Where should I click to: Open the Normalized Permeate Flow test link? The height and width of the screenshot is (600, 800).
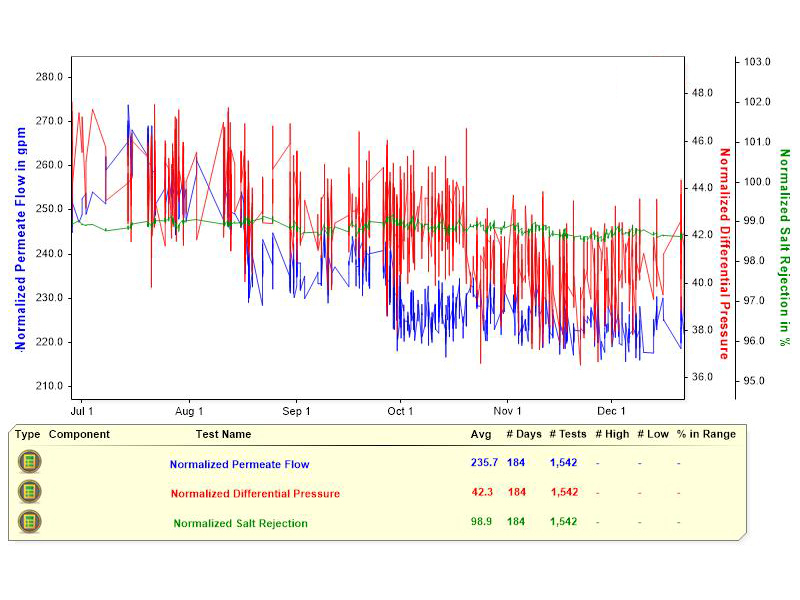(239, 464)
